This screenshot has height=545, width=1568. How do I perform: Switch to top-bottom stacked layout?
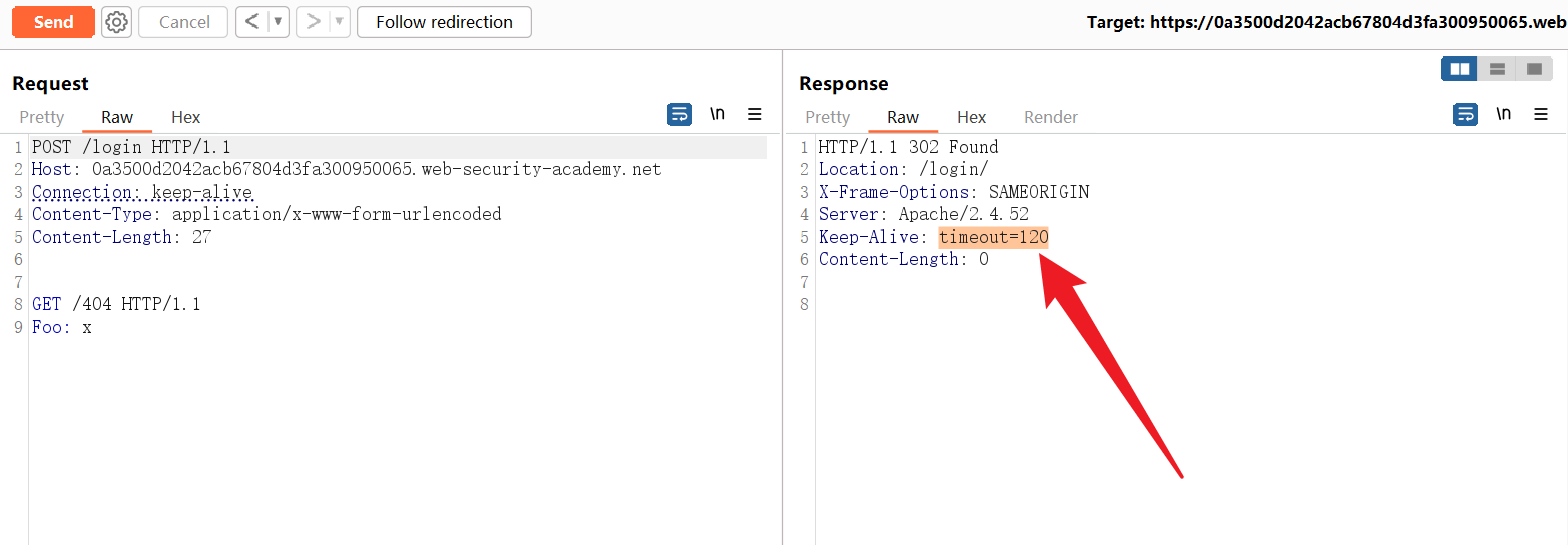pos(1497,69)
